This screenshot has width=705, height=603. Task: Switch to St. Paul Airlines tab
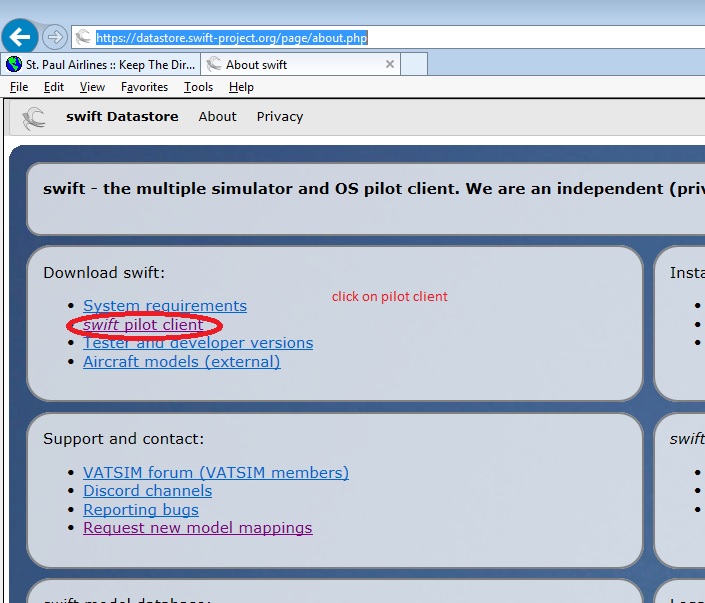click(101, 64)
